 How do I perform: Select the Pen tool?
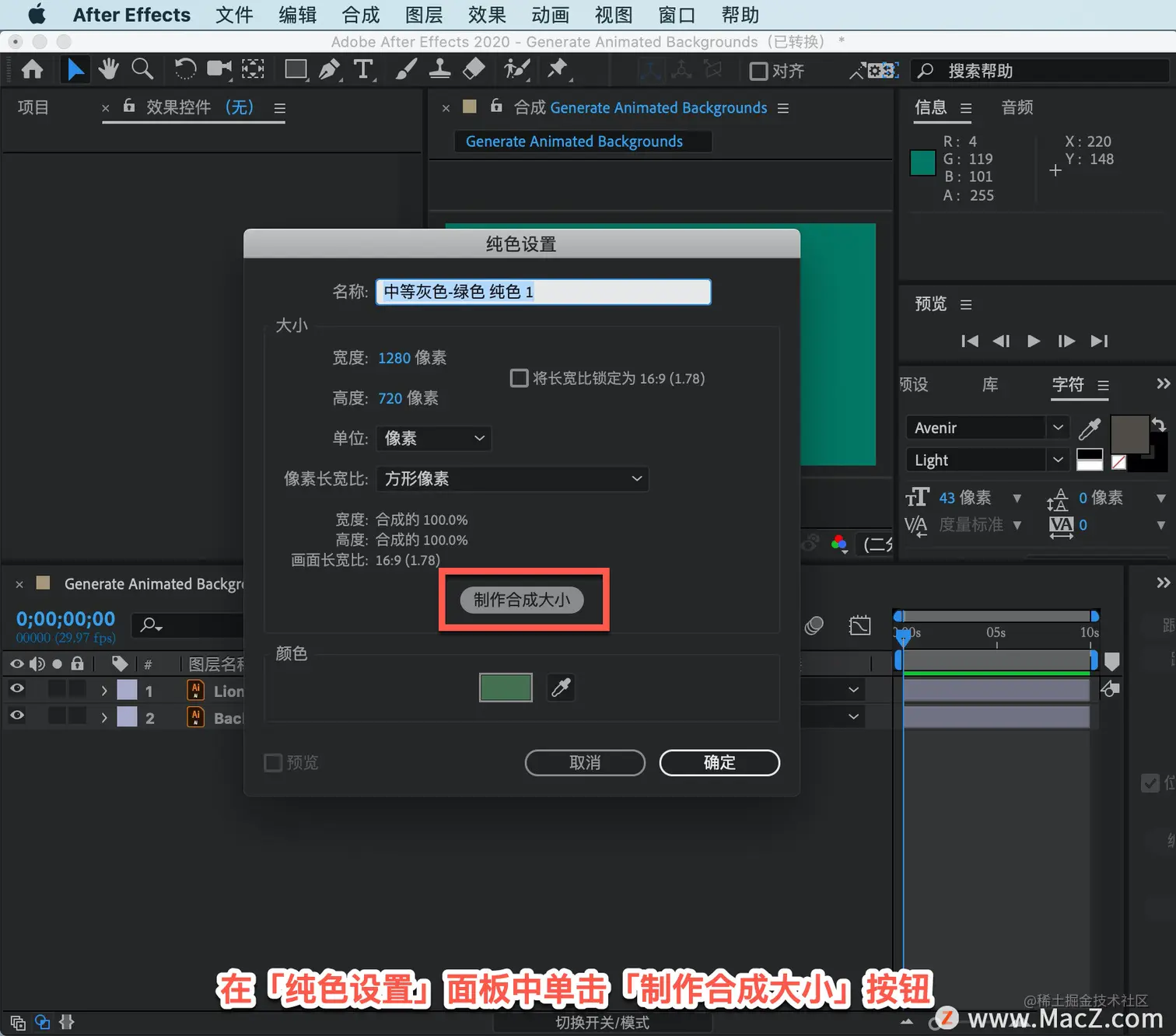[x=330, y=70]
